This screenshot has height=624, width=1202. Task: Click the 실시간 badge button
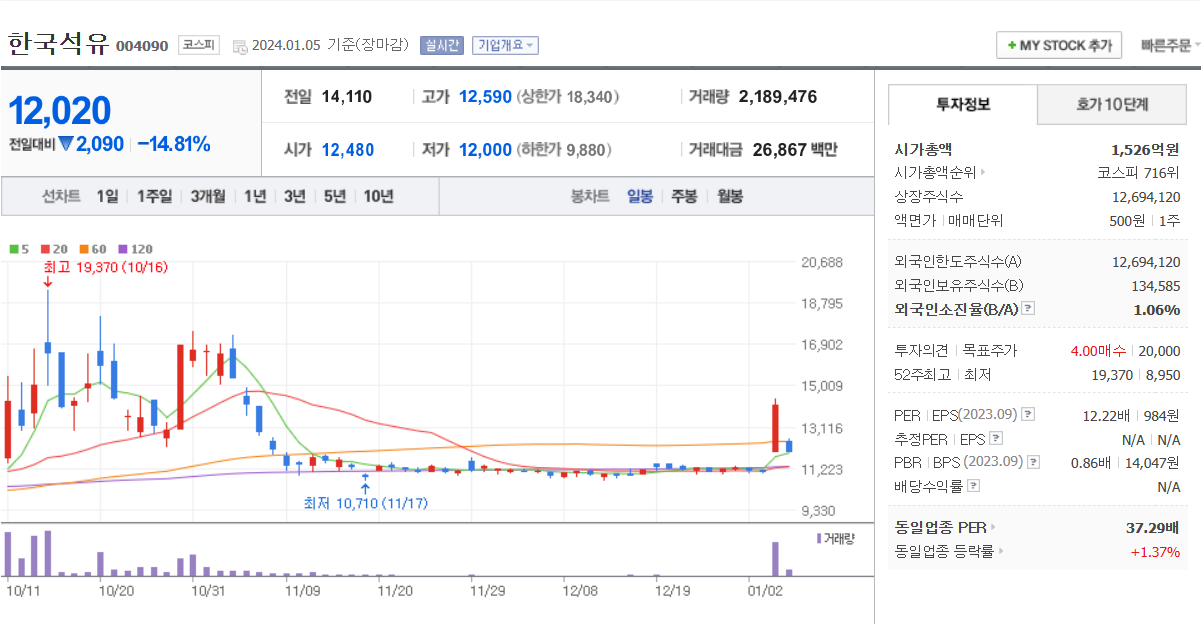(441, 45)
